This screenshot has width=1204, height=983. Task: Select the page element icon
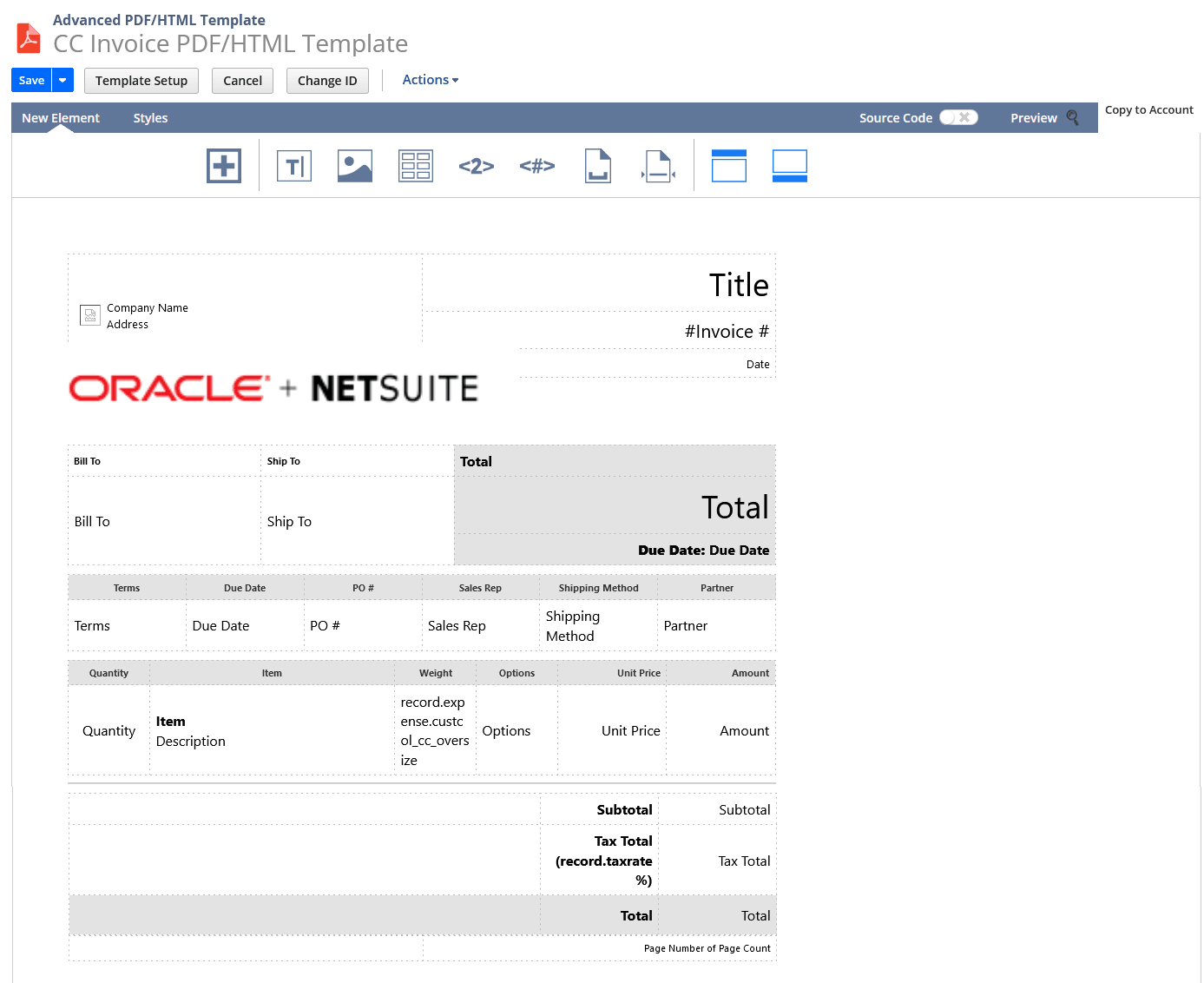[x=598, y=166]
